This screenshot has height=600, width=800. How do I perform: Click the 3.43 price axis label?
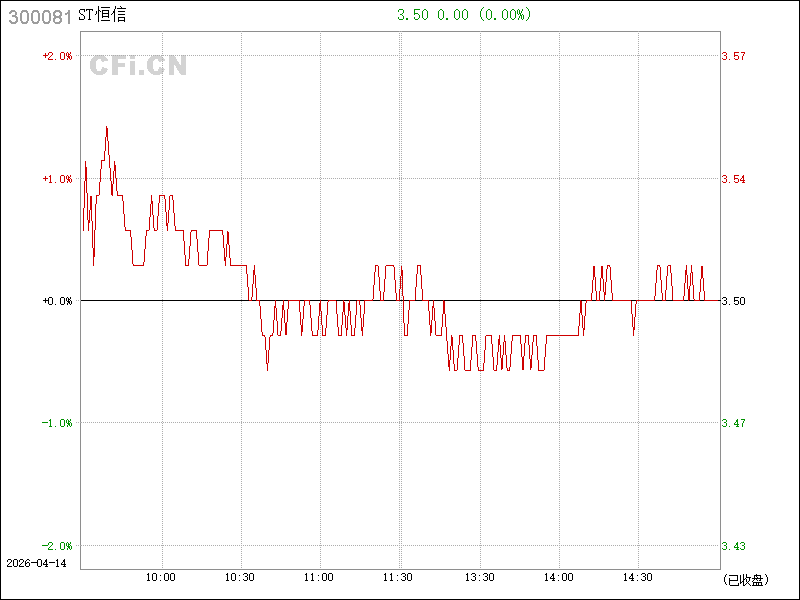click(733, 546)
